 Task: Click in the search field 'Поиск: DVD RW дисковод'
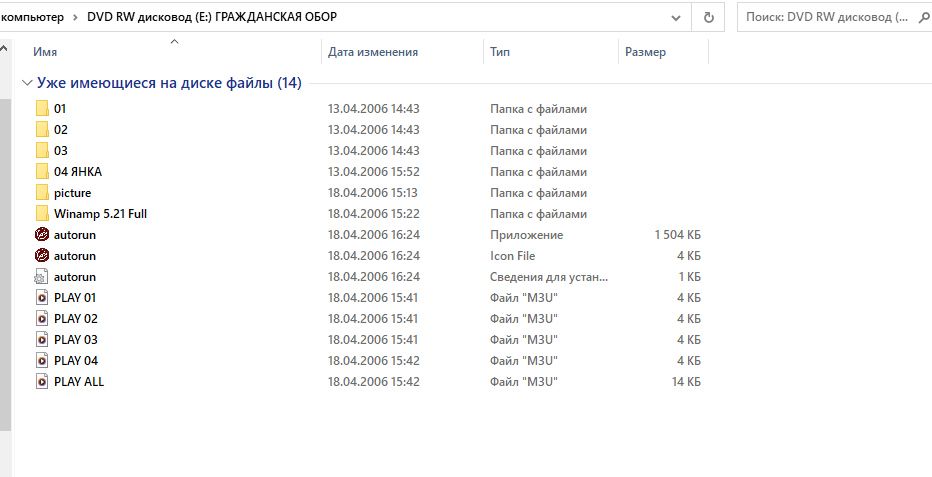(x=826, y=17)
